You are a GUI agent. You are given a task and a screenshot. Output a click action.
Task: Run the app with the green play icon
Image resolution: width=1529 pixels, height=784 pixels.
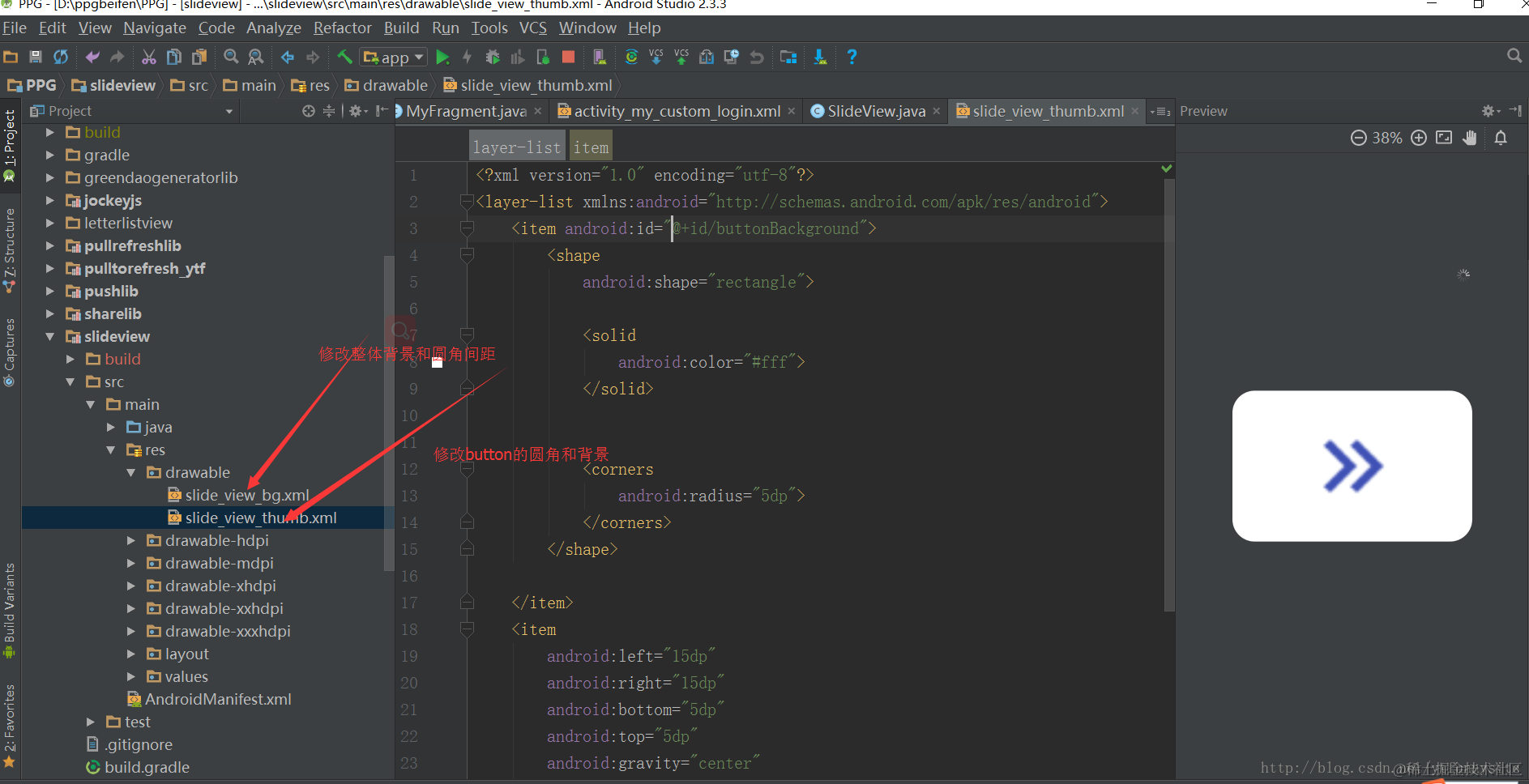pos(442,57)
